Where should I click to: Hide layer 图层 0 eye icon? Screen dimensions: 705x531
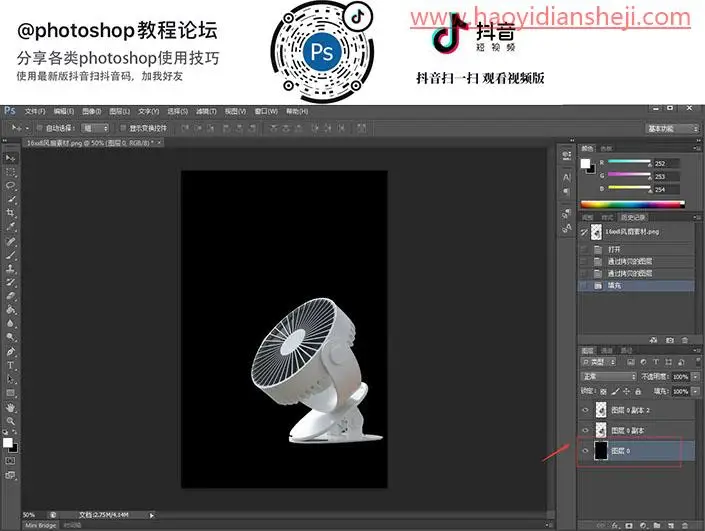(585, 451)
